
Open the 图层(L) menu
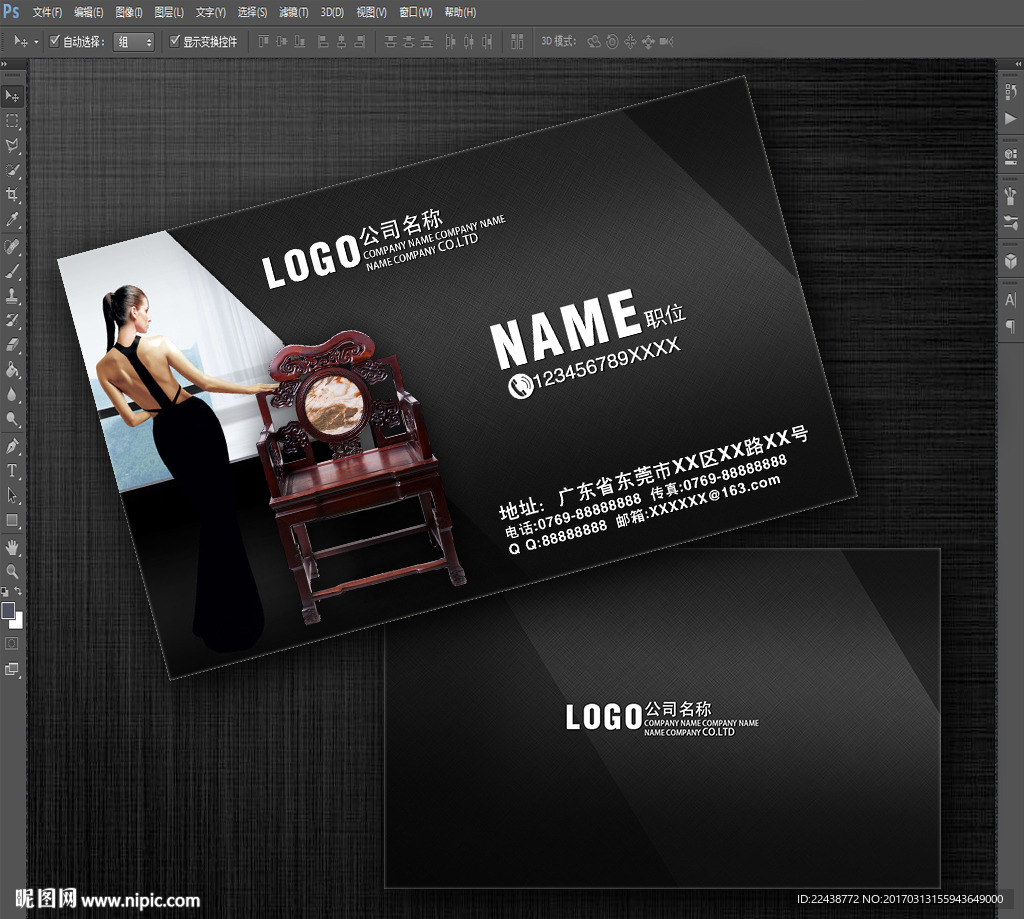pos(169,12)
